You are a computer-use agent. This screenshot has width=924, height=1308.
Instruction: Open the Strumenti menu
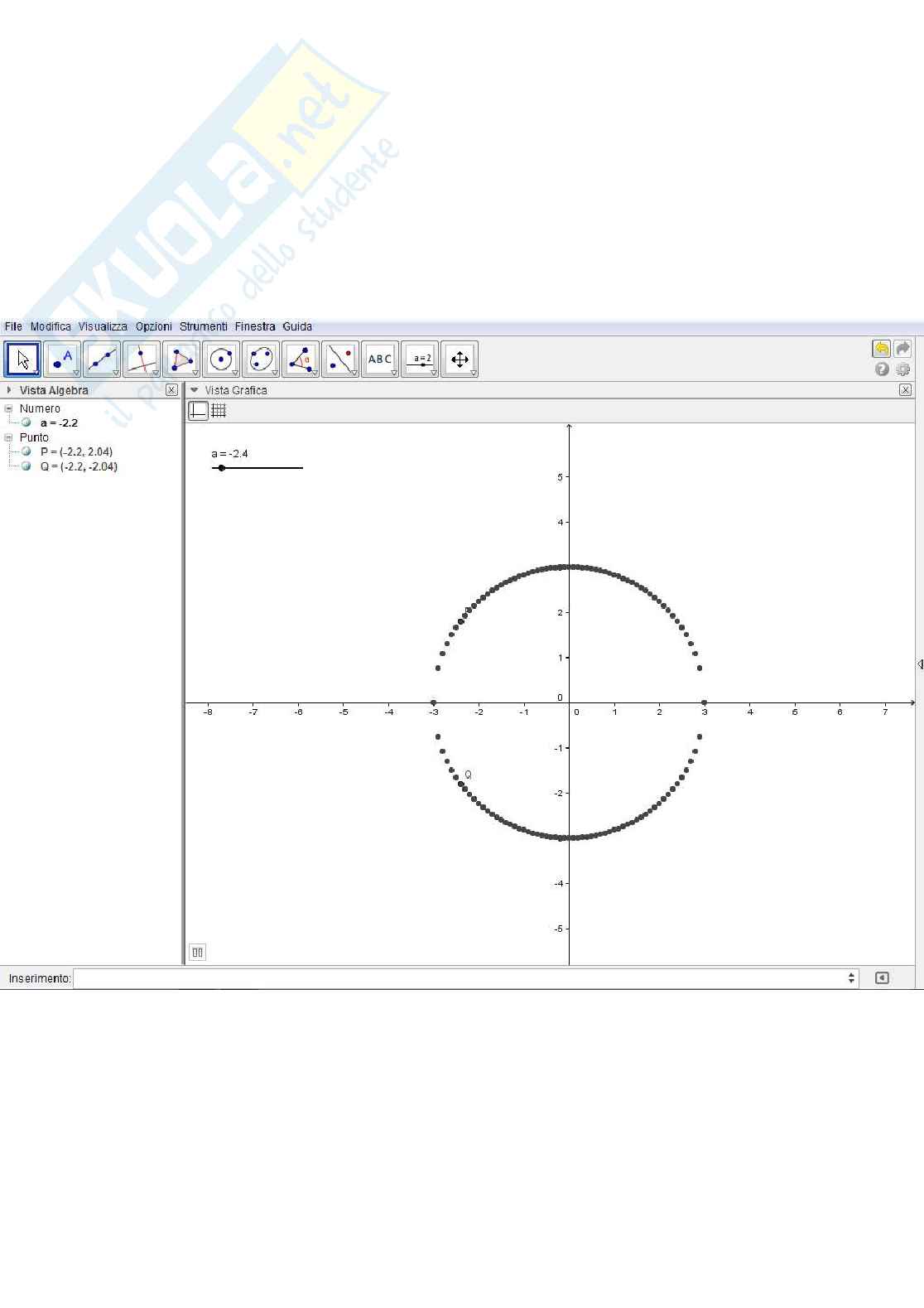pyautogui.click(x=203, y=326)
